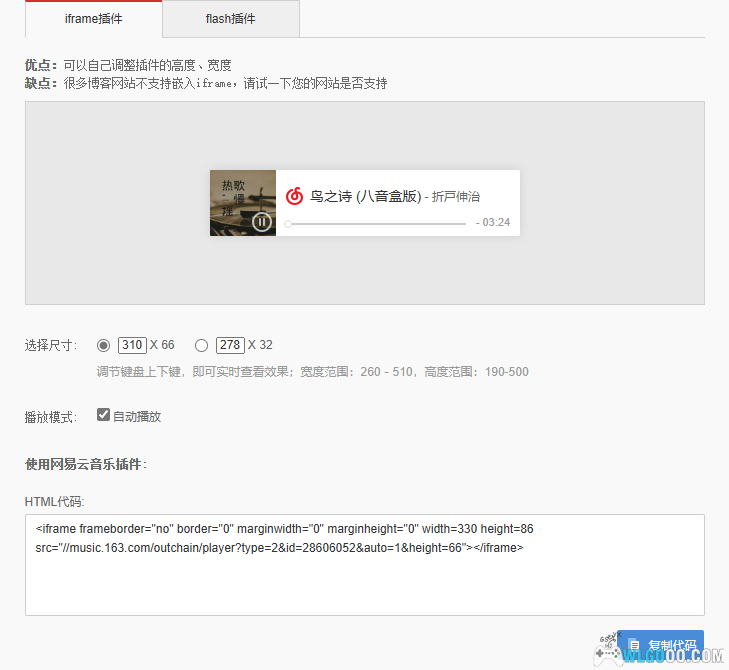Click the 复制代码 button
Screen dimensions: 729x670
click(x=660, y=646)
